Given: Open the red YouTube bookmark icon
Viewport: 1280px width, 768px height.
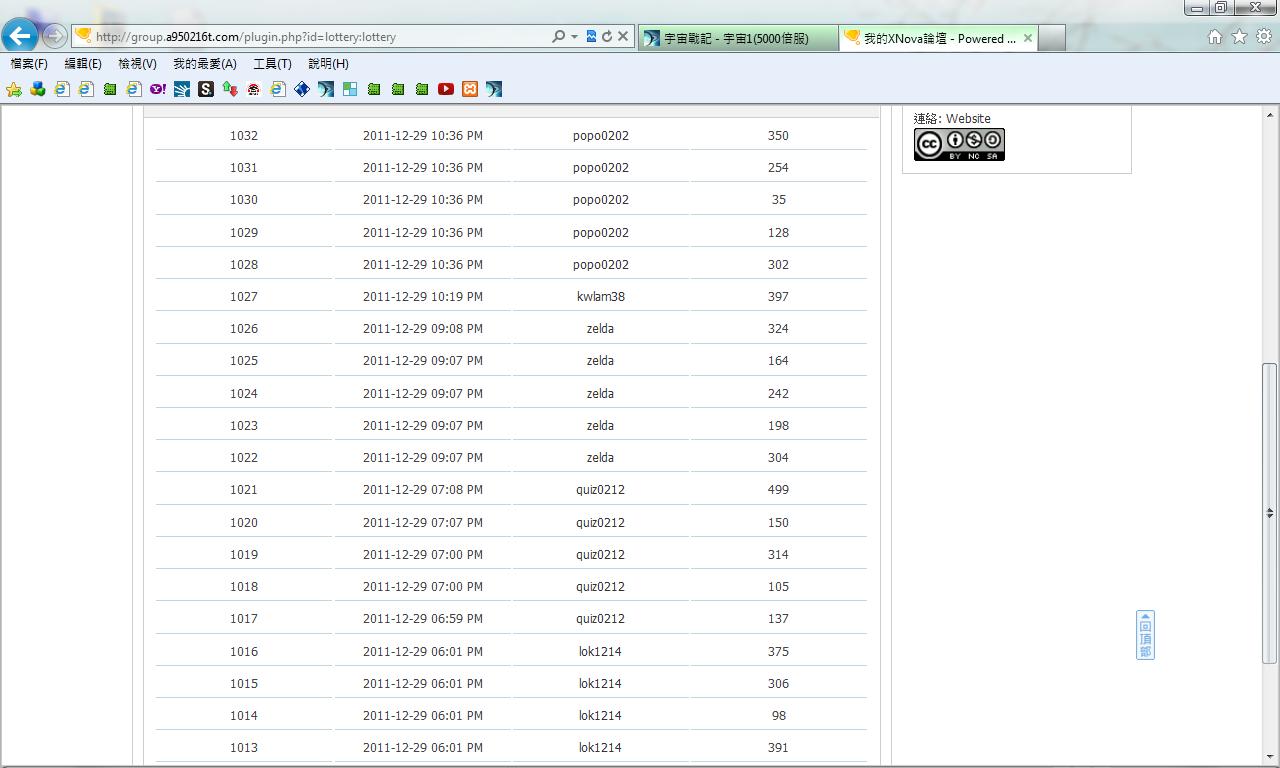Looking at the screenshot, I should [x=446, y=89].
